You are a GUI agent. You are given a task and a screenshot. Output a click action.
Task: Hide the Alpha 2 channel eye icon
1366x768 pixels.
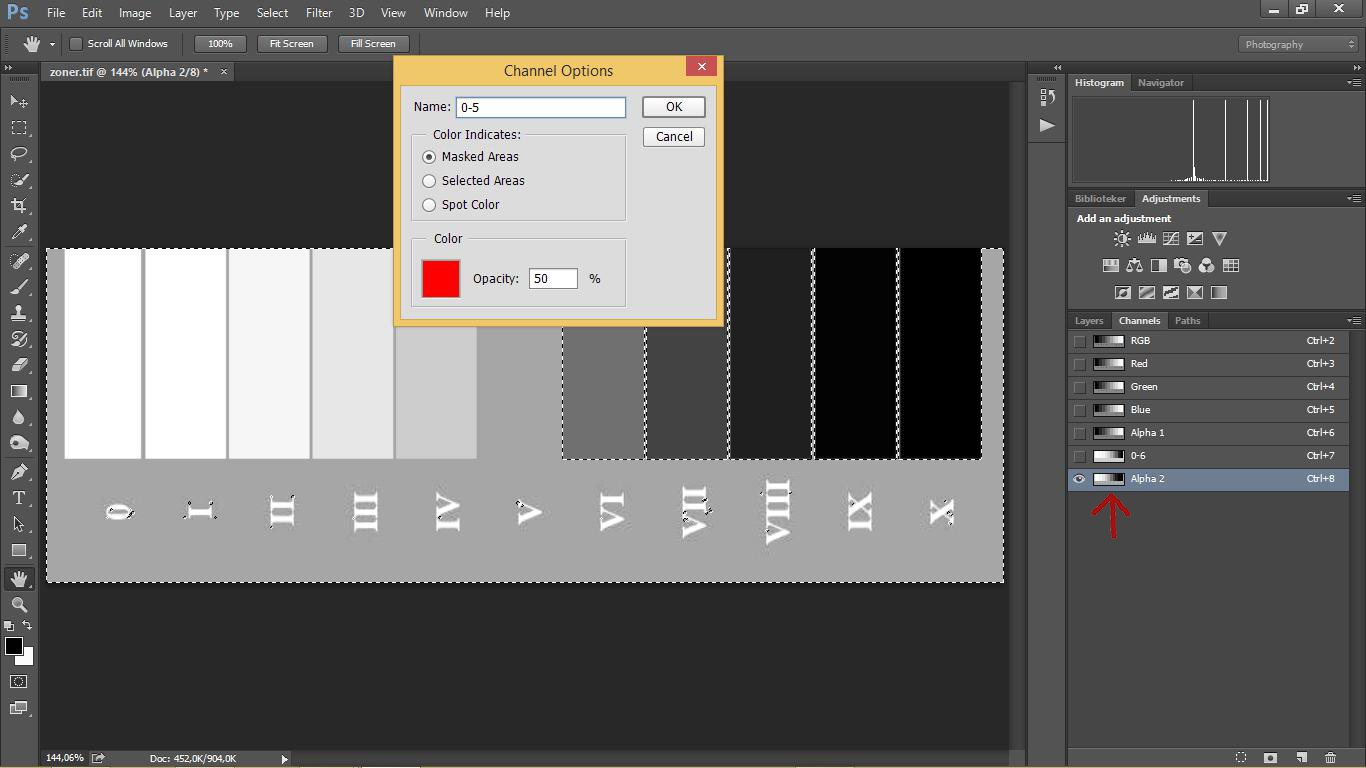[x=1079, y=479]
